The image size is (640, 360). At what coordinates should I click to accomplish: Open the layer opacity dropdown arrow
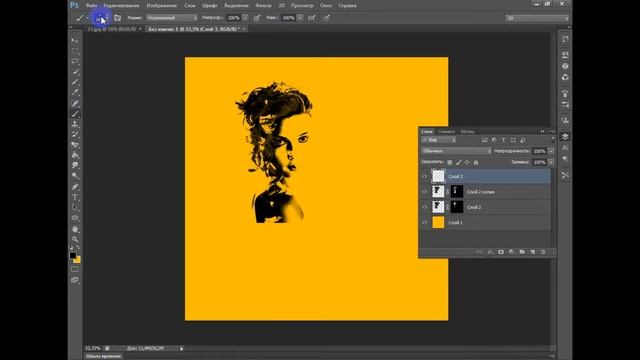point(551,151)
